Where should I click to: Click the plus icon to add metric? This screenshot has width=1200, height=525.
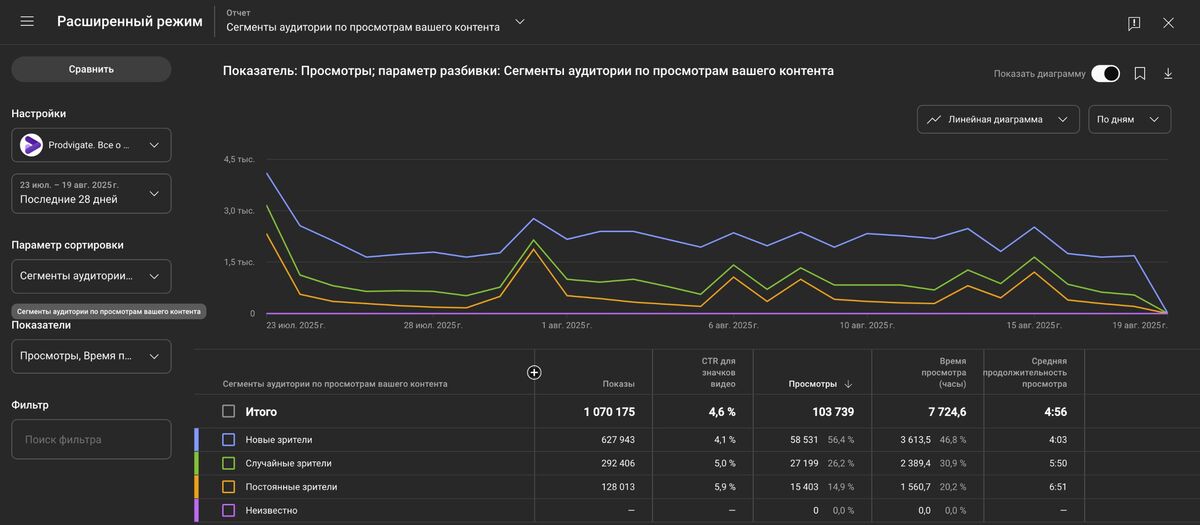click(x=534, y=372)
